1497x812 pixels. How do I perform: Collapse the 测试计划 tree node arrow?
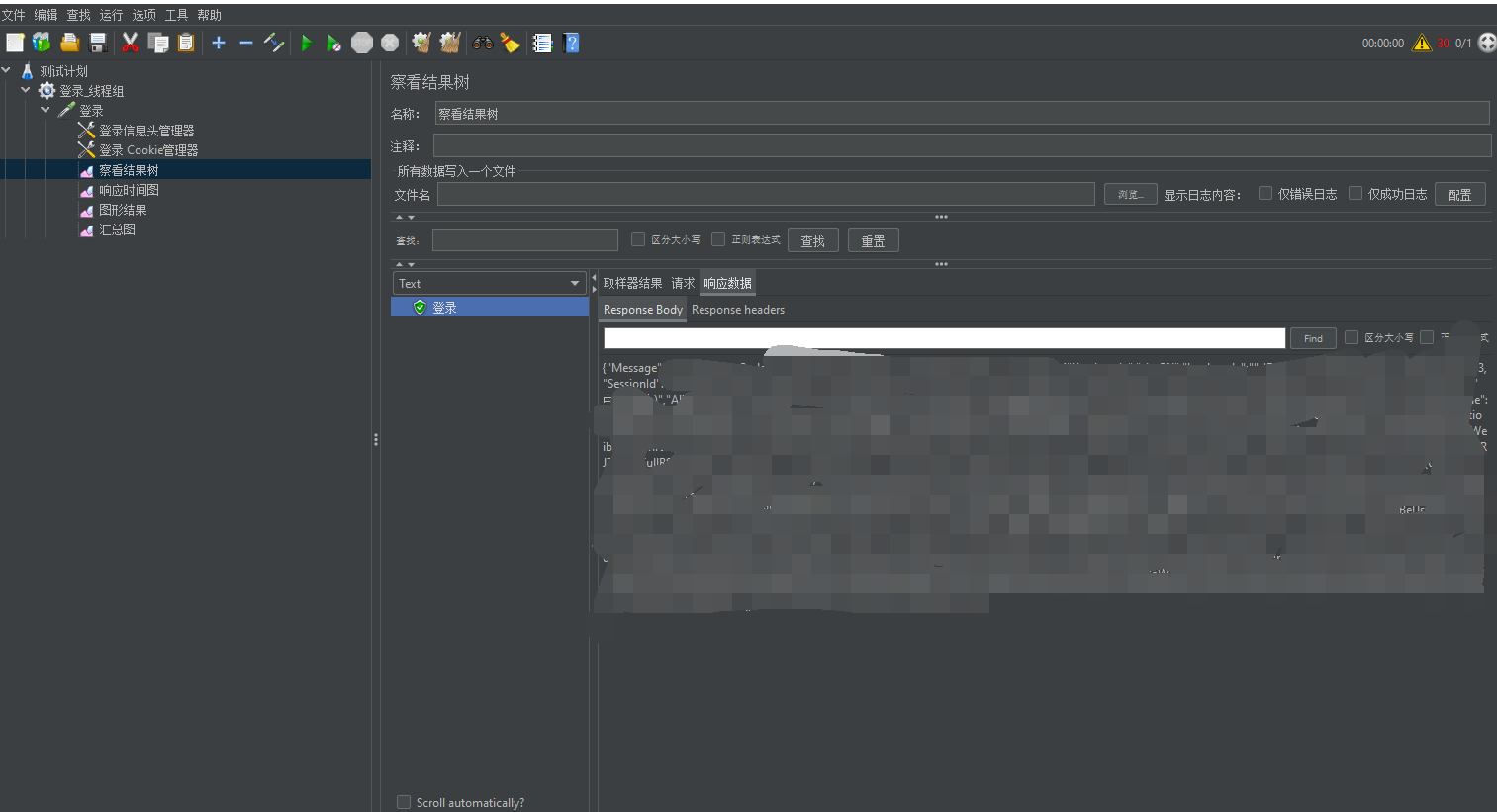[x=6, y=70]
